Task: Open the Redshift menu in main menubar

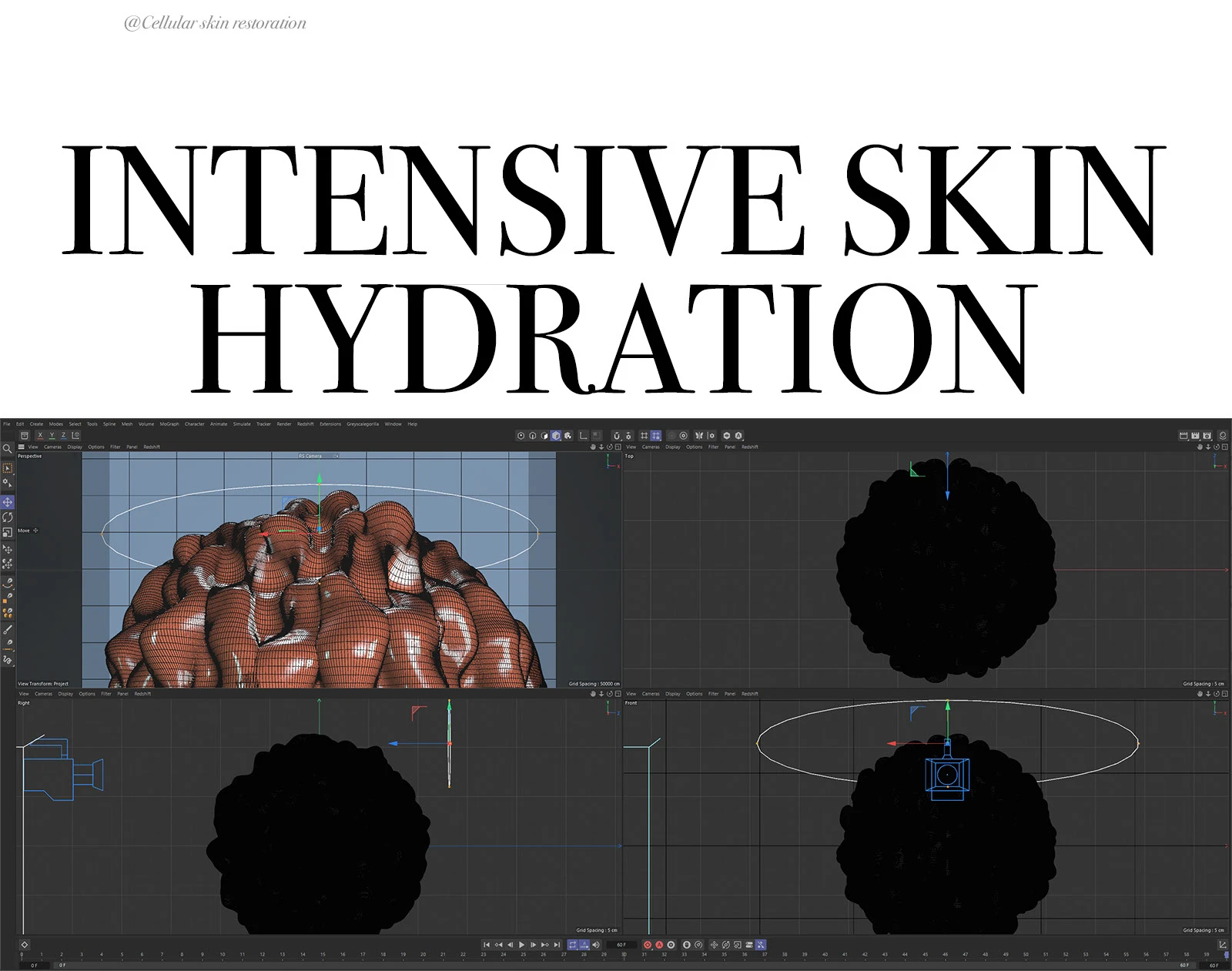Action: [305, 424]
